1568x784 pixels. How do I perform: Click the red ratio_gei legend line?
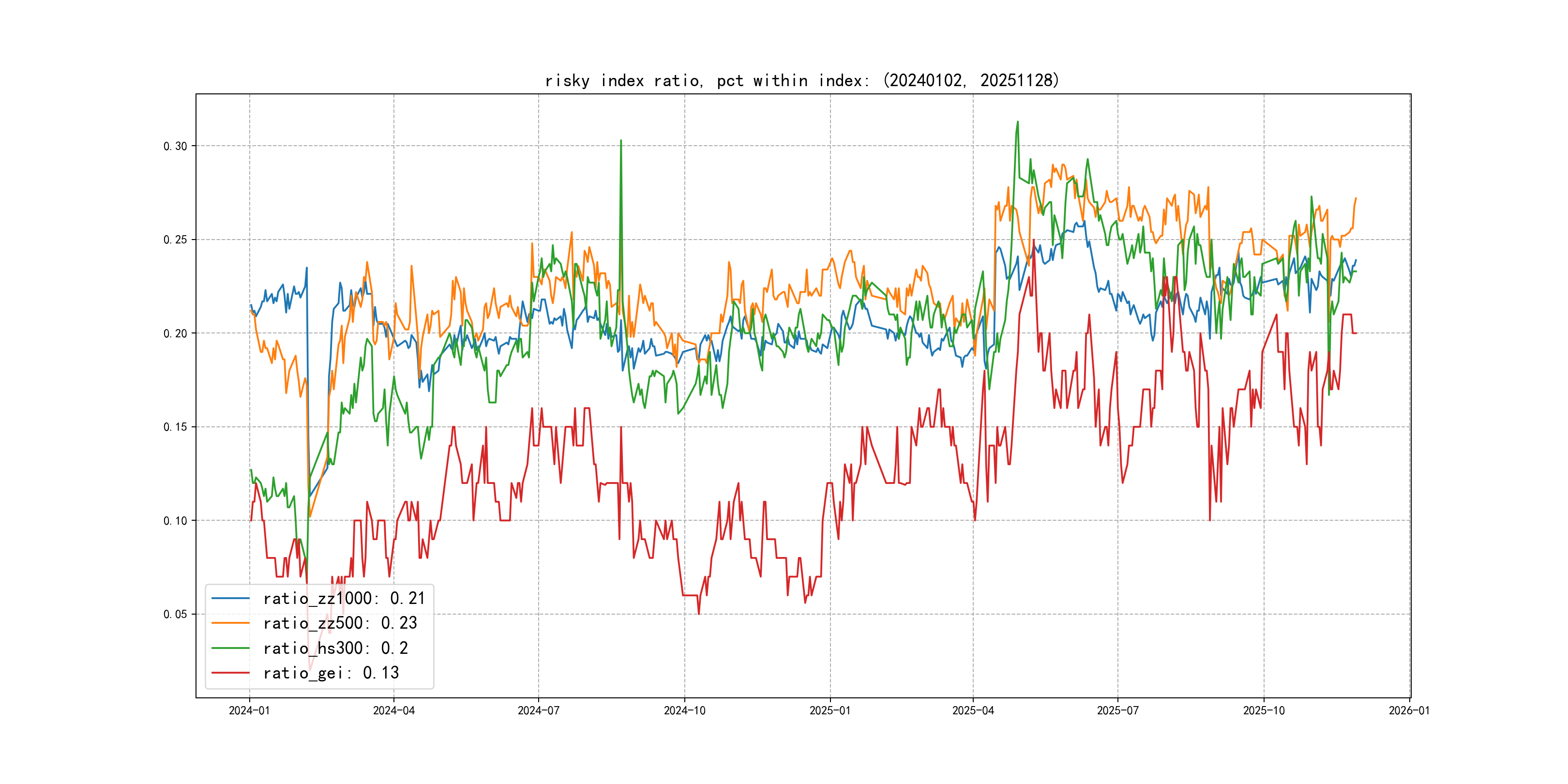(230, 673)
